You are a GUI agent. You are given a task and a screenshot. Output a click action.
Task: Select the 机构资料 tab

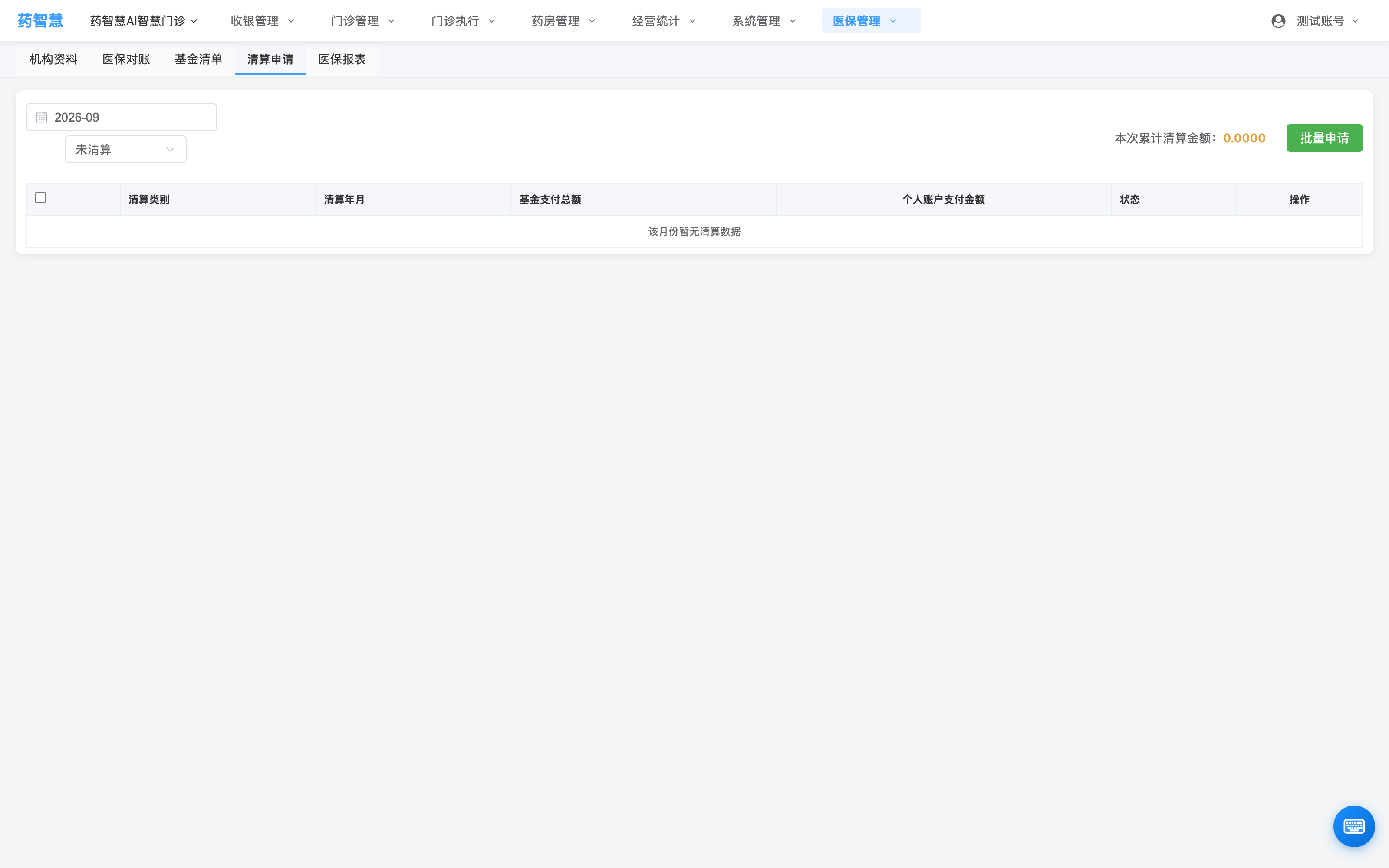click(x=53, y=59)
